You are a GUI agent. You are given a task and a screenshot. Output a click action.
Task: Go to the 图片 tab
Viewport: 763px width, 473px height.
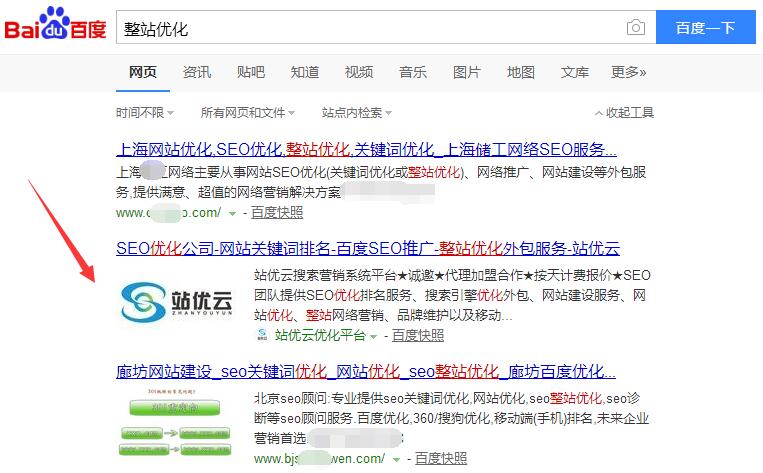[467, 72]
